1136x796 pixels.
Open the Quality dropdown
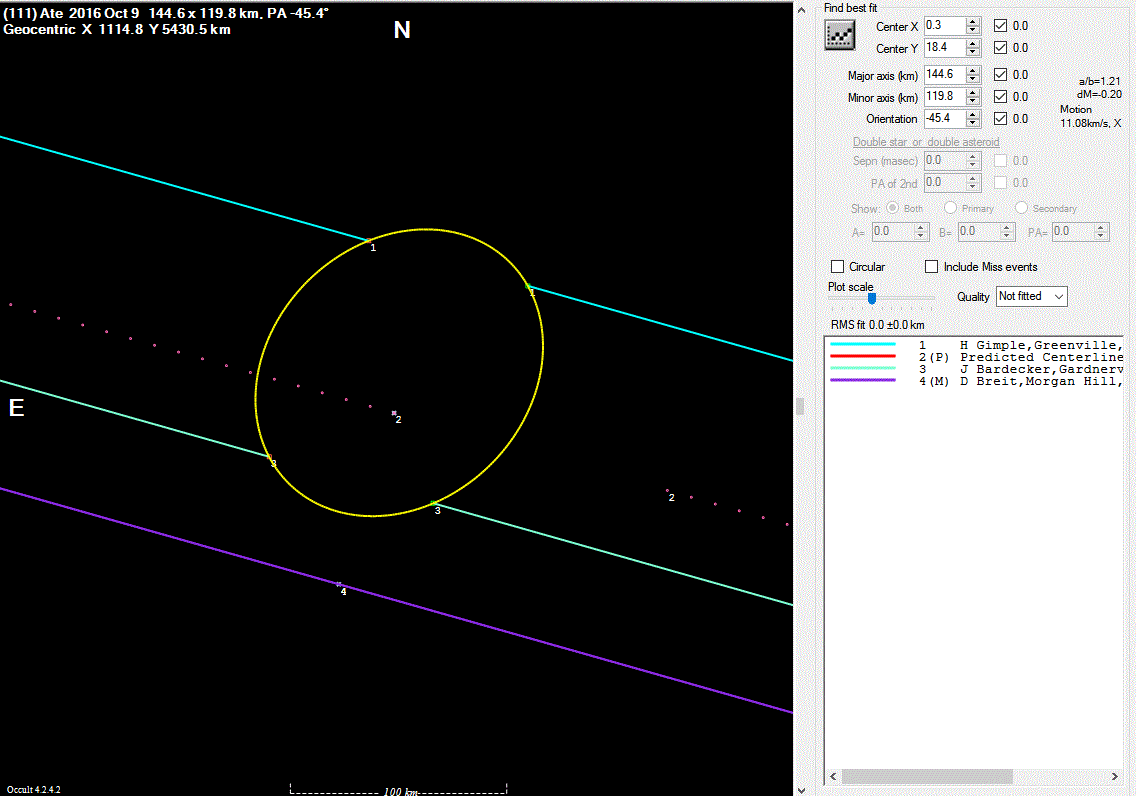(x=1030, y=297)
